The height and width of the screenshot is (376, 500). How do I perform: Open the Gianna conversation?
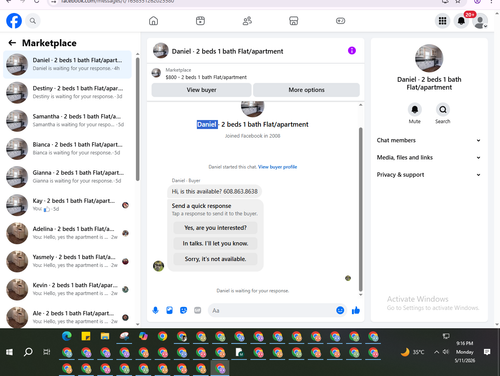(x=67, y=177)
